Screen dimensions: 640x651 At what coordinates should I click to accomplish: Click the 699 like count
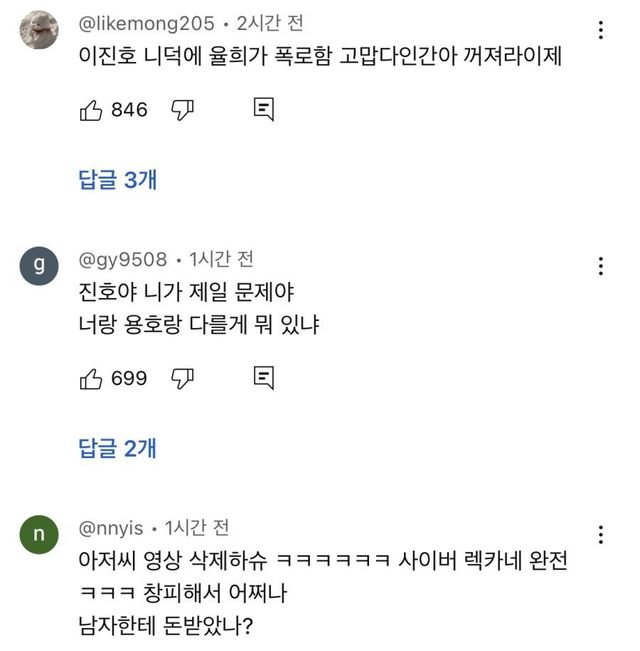(x=129, y=378)
